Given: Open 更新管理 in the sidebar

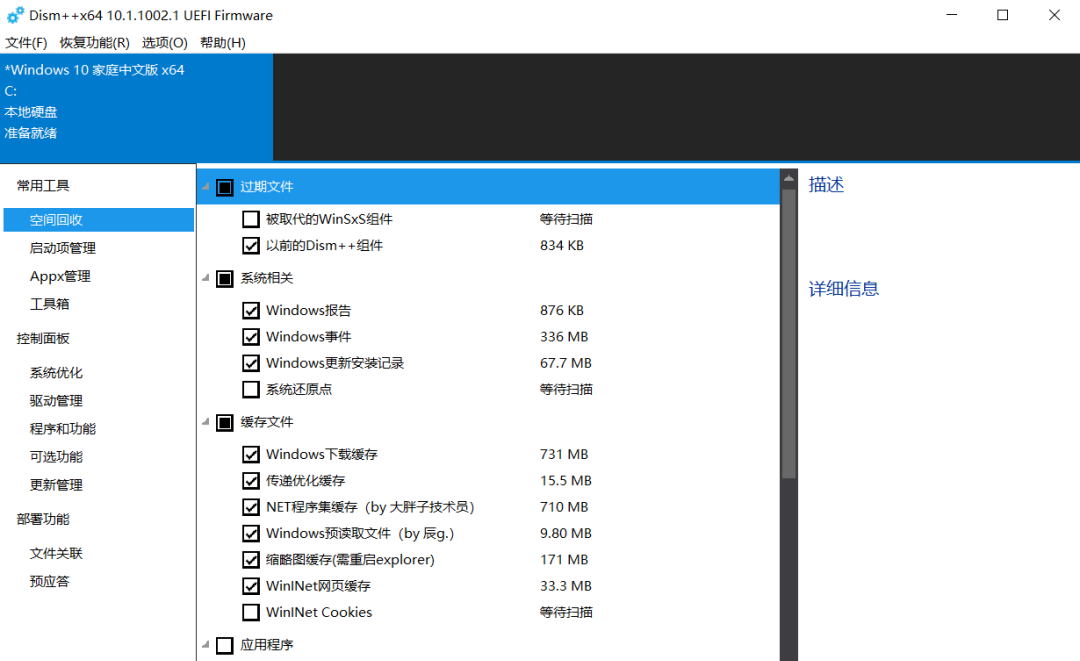Looking at the screenshot, I should coord(56,485).
